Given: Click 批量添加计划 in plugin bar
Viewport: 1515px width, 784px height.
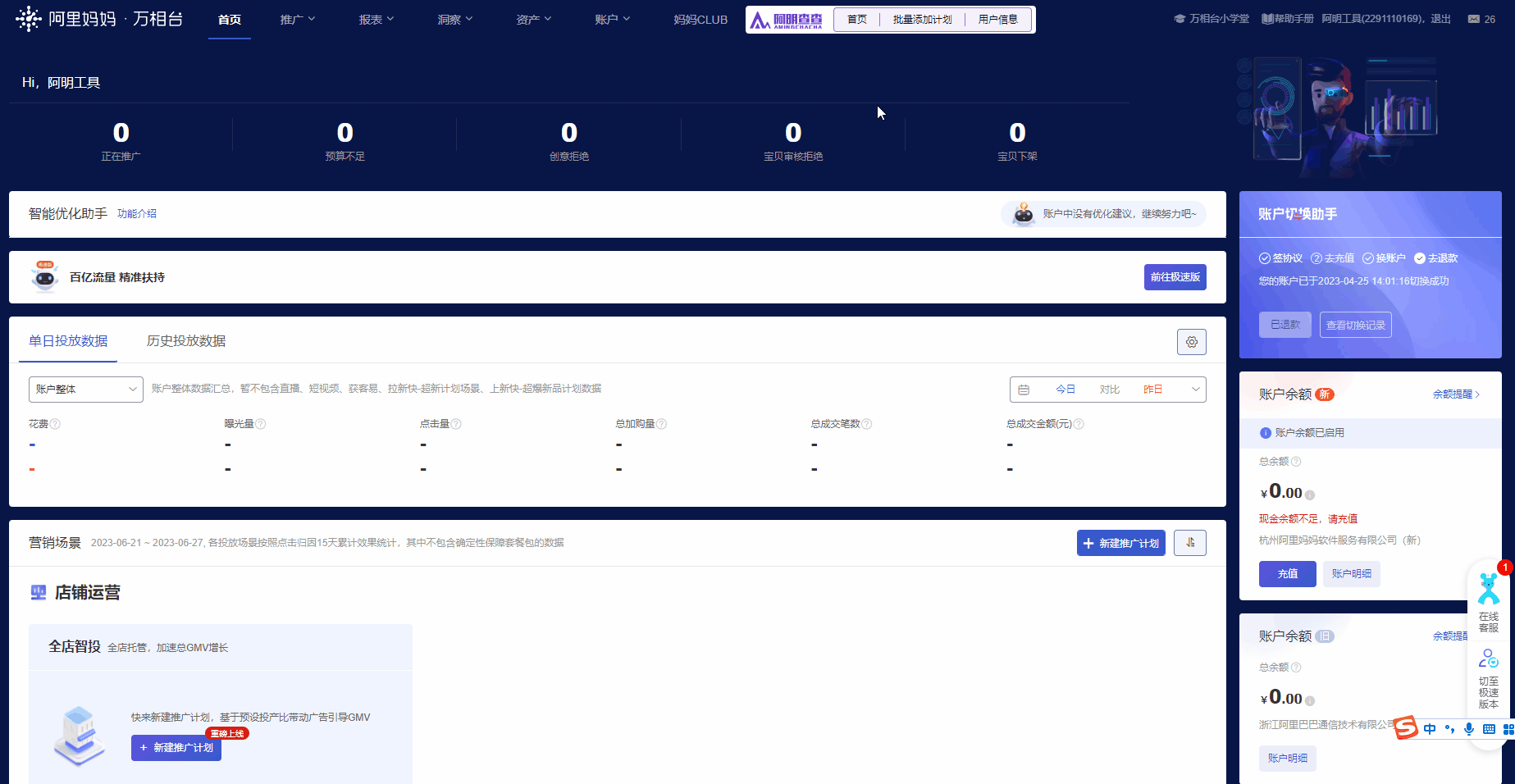Looking at the screenshot, I should pyautogui.click(x=923, y=20).
